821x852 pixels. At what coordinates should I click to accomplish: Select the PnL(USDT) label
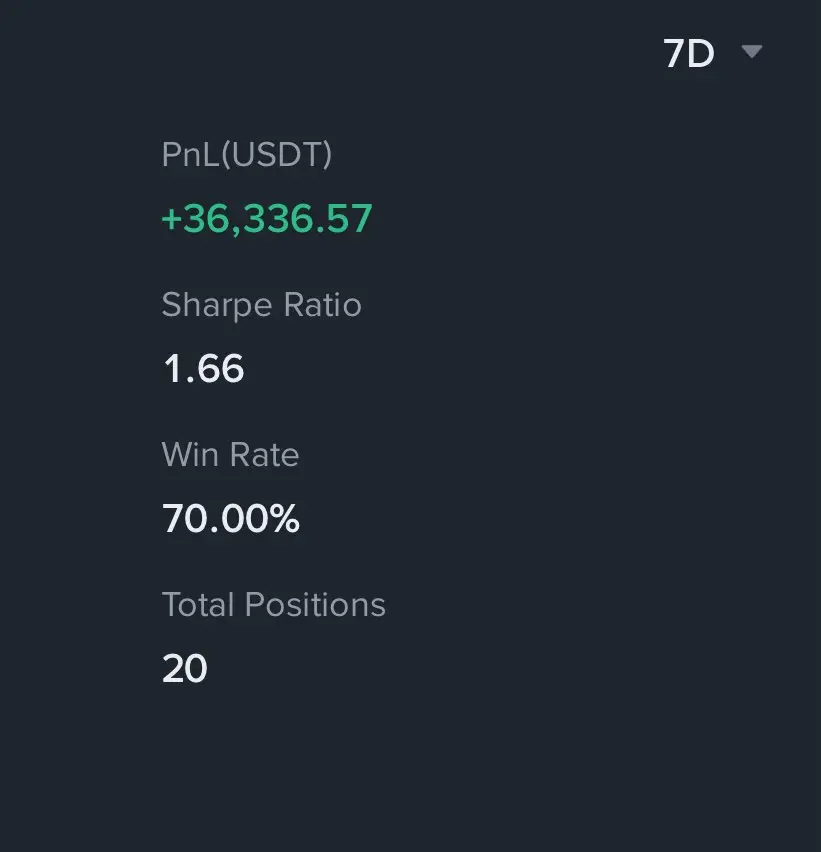[247, 154]
